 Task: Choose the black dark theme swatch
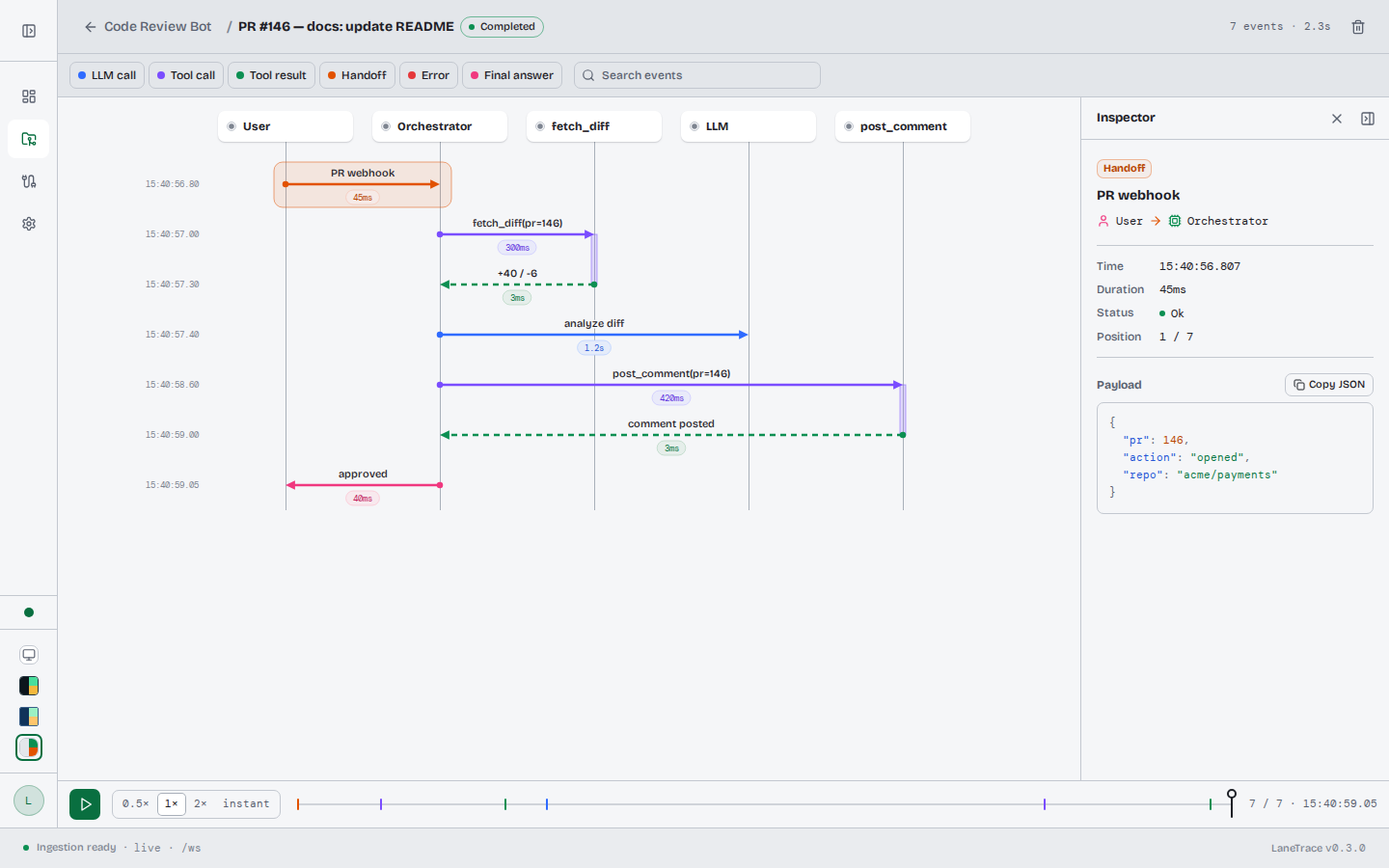pyautogui.click(x=29, y=686)
